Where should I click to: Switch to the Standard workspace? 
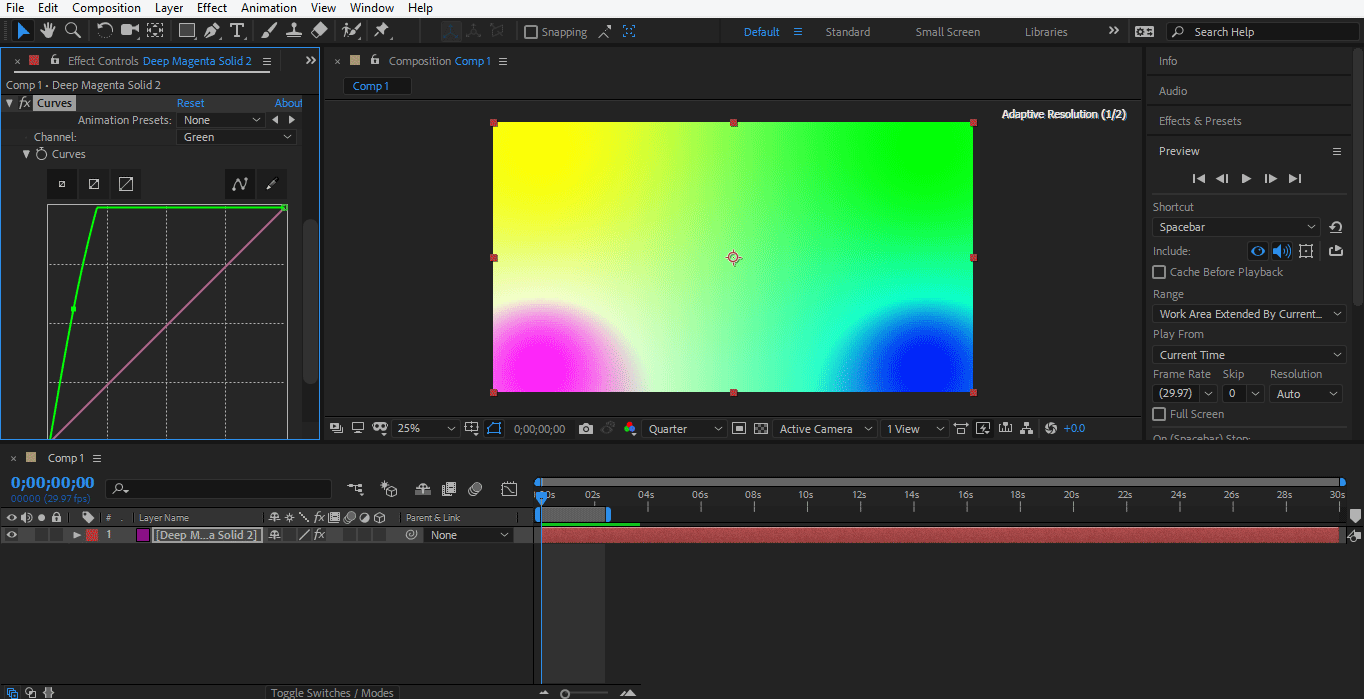click(847, 32)
